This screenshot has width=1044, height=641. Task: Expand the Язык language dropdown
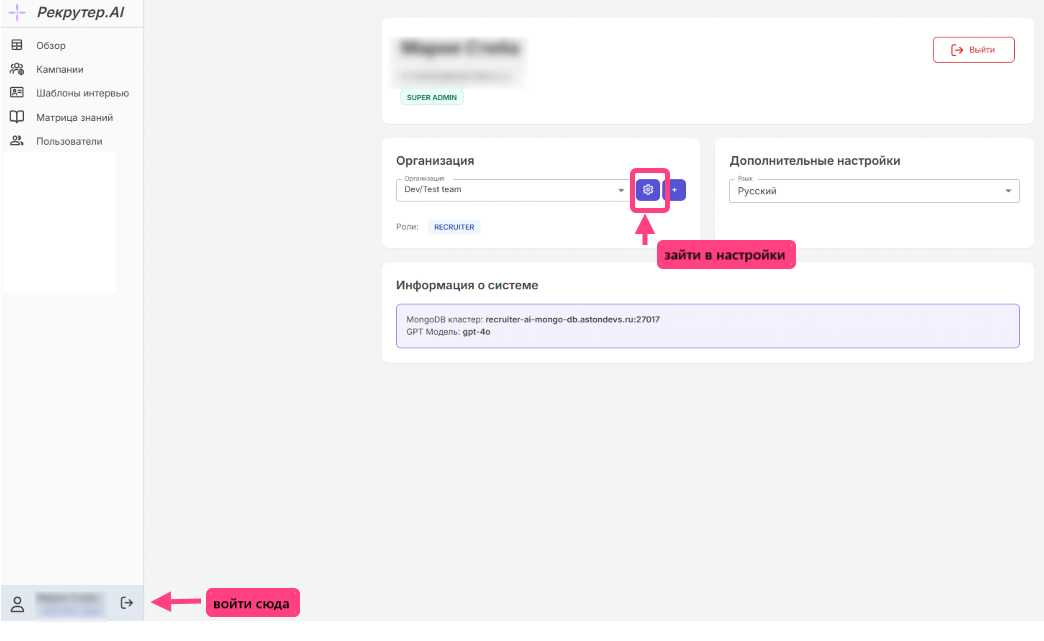tap(1006, 191)
